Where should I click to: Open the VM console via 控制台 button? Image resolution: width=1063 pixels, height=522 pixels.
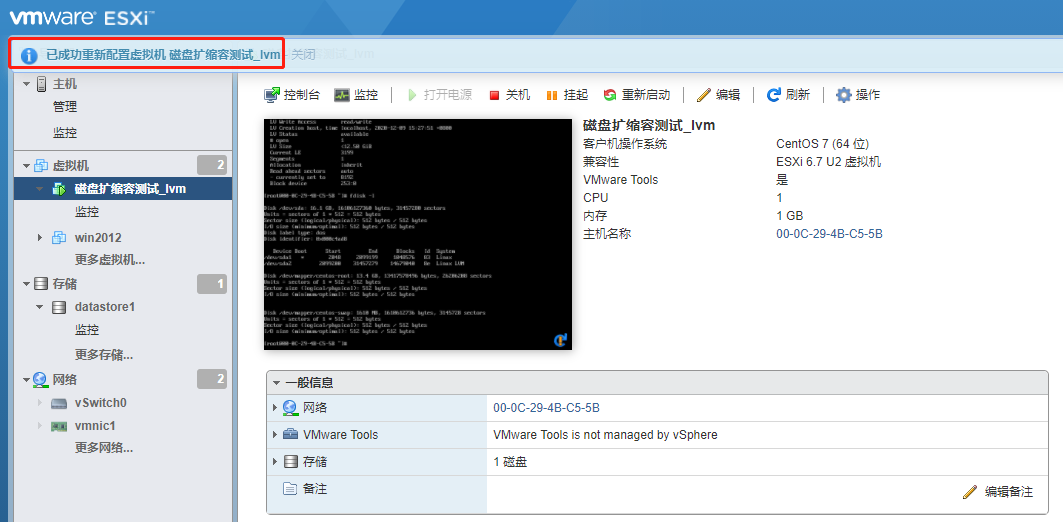pyautogui.click(x=292, y=95)
